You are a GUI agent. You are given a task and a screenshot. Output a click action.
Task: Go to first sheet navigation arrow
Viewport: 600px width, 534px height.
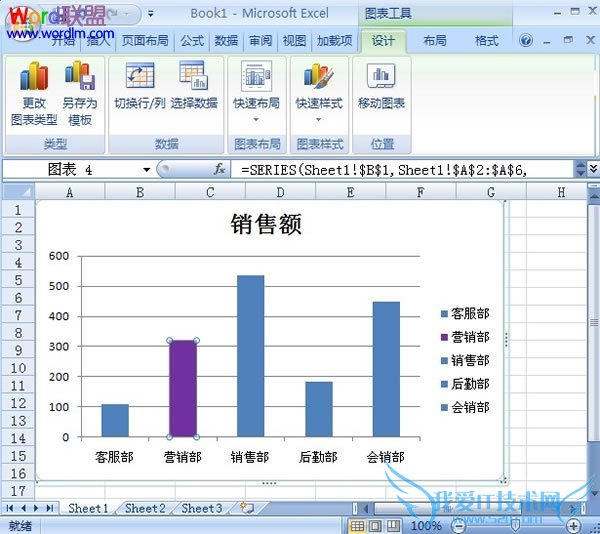click(10, 508)
